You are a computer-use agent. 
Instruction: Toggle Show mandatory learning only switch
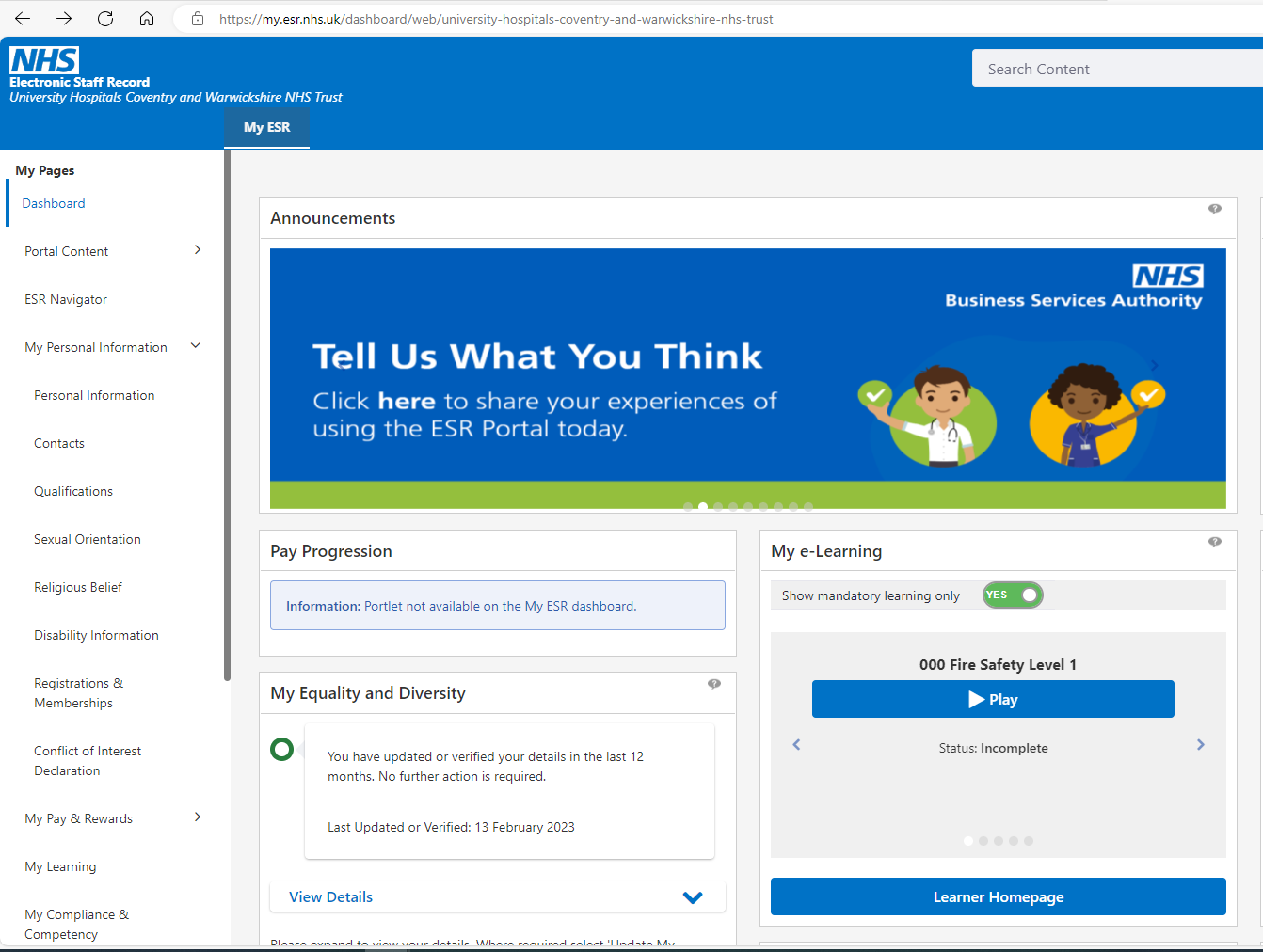(x=1013, y=595)
